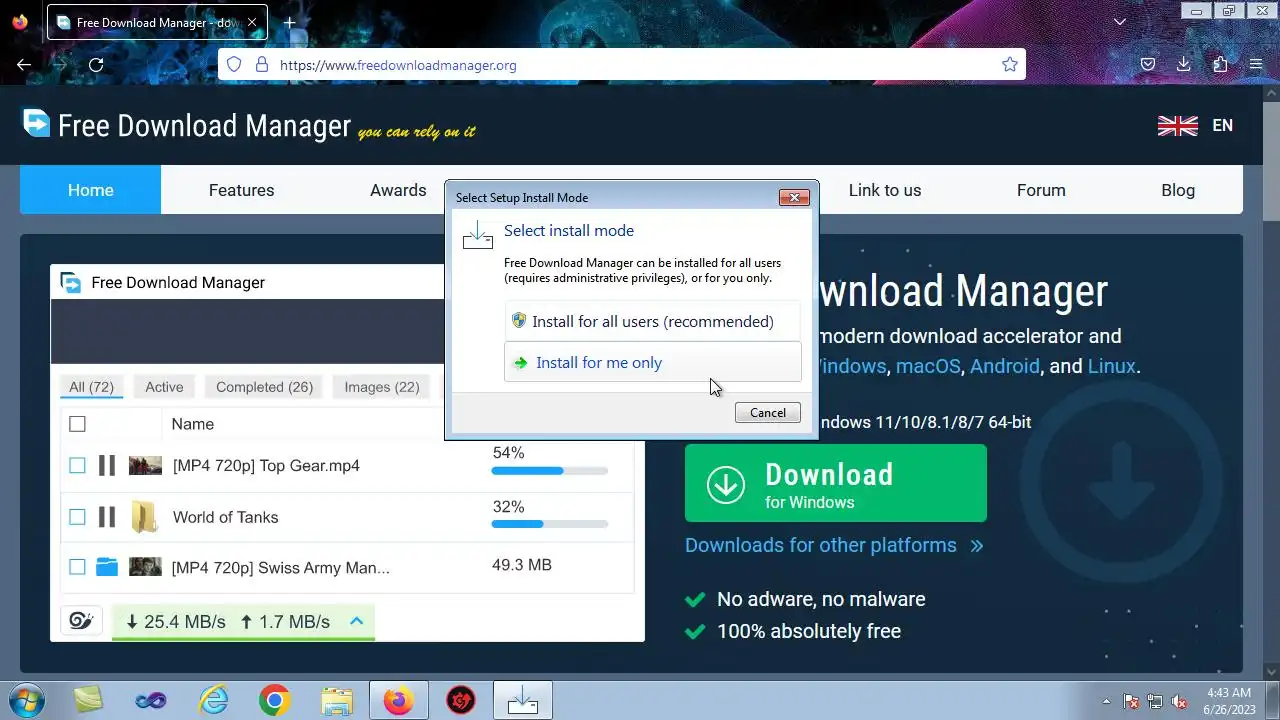Open the Awards nav tab
Image resolution: width=1280 pixels, height=720 pixels.
398,190
